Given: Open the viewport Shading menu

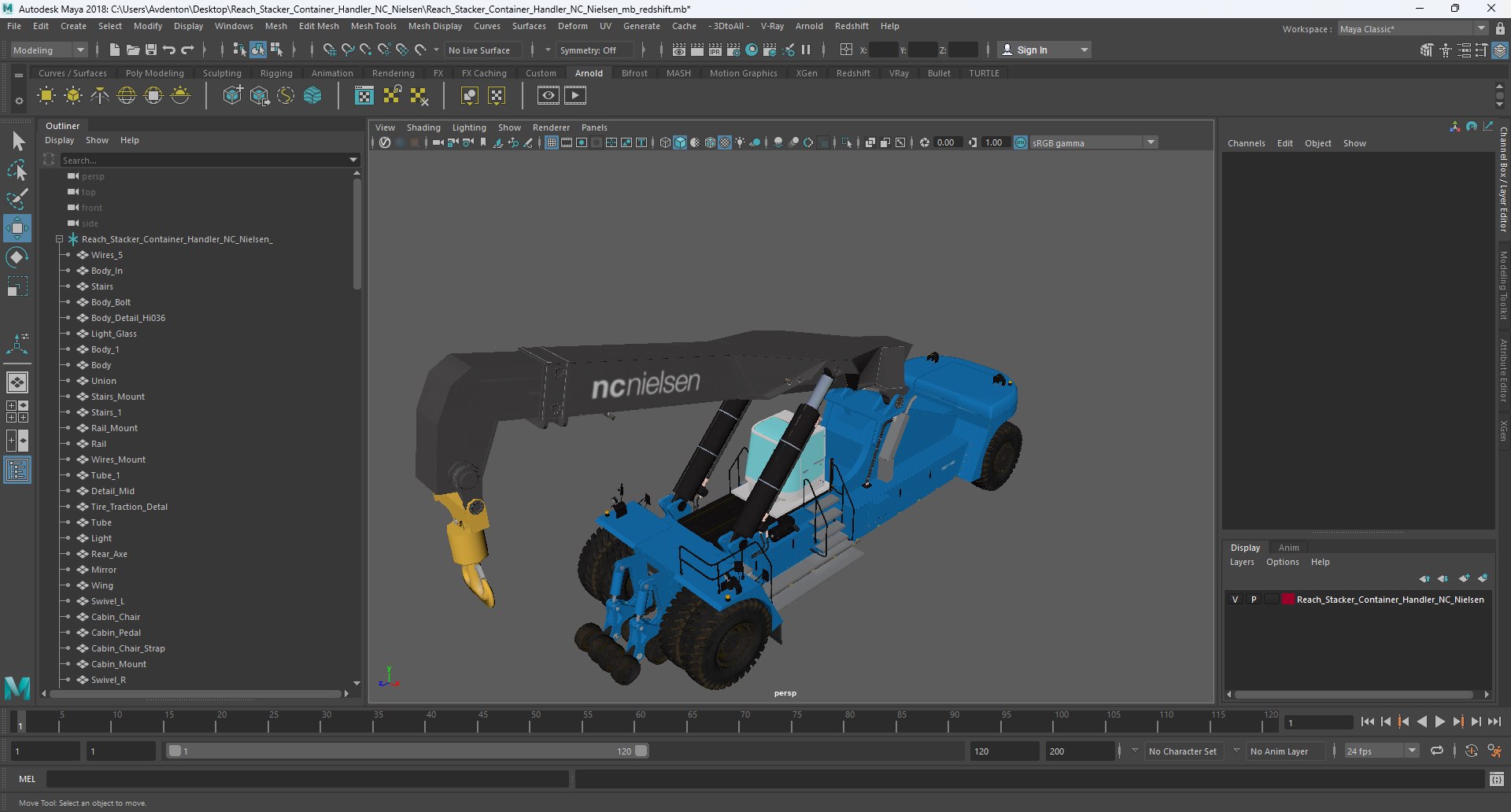Looking at the screenshot, I should coord(423,127).
